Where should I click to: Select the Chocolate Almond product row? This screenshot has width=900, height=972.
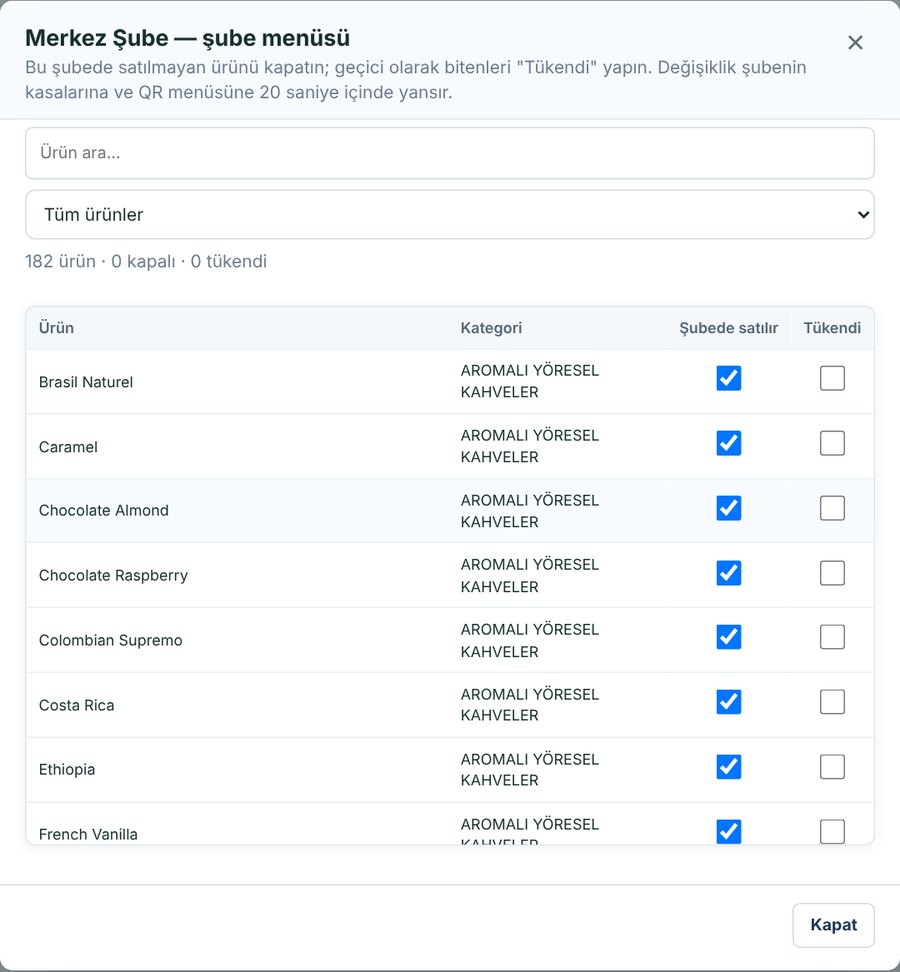pos(449,511)
